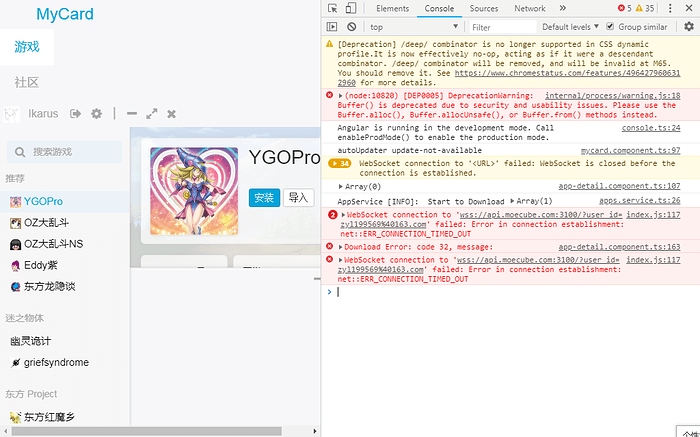Expand the Array(1) log entry
The height and width of the screenshot is (437, 700).
(512, 201)
